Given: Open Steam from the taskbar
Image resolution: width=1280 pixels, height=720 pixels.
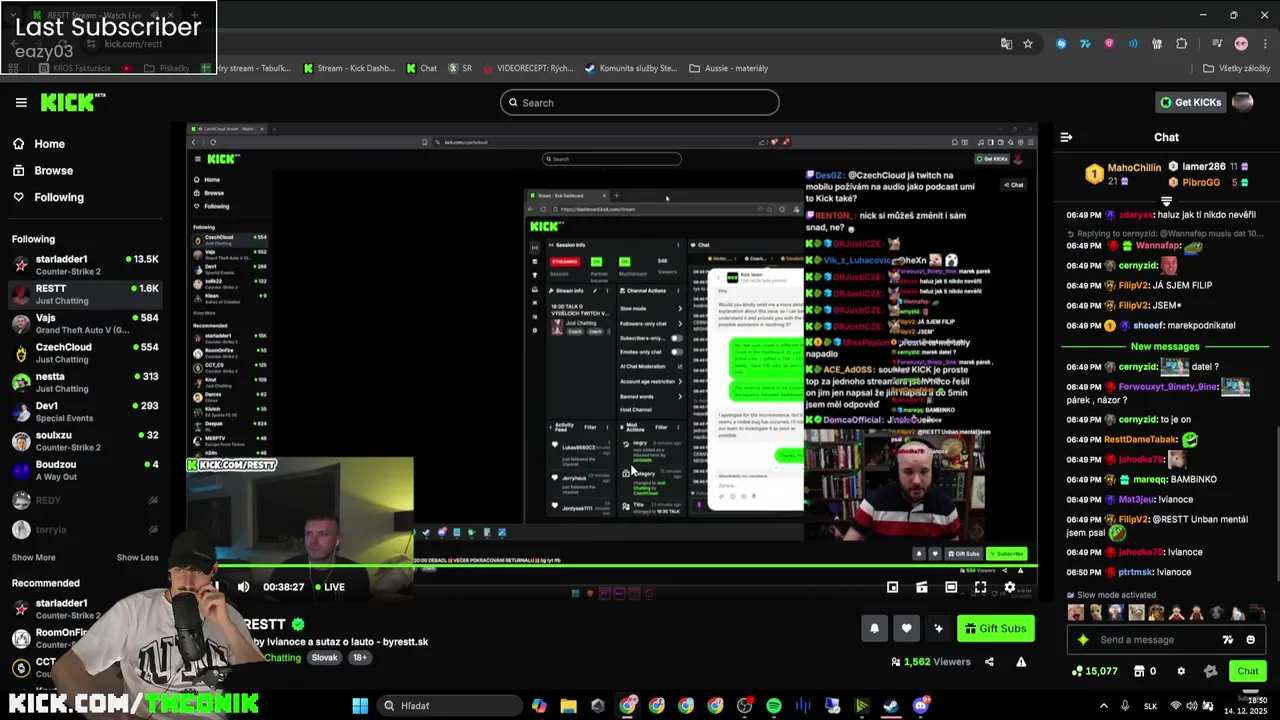Looking at the screenshot, I should [891, 706].
